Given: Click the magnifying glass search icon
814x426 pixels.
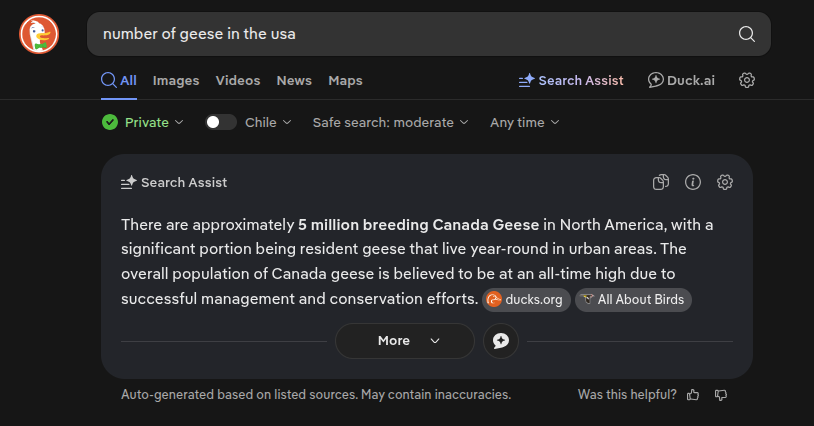Looking at the screenshot, I should pos(747,34).
